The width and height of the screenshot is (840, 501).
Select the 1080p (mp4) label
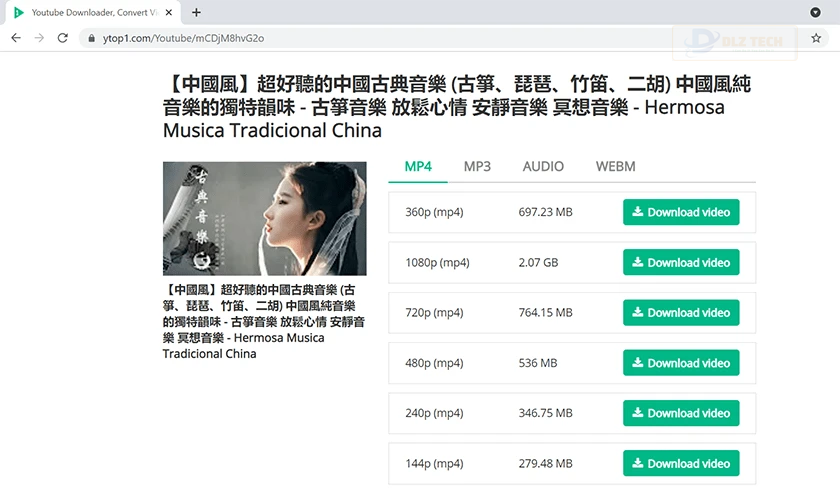point(437,263)
